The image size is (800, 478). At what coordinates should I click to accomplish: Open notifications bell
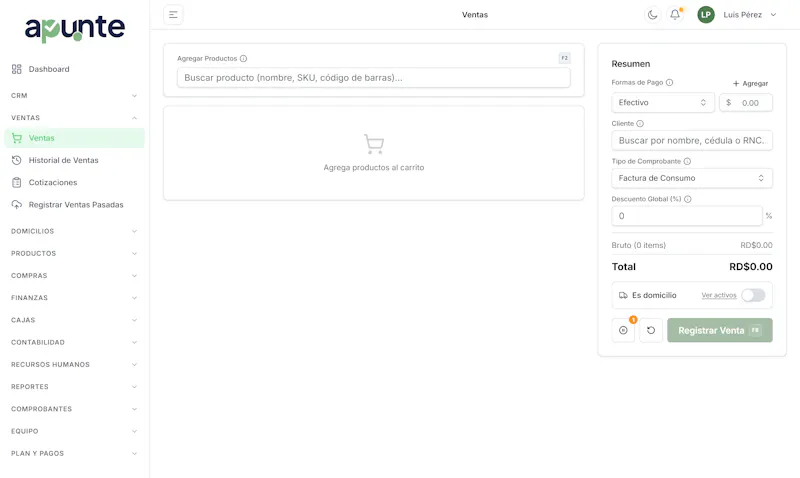[675, 15]
